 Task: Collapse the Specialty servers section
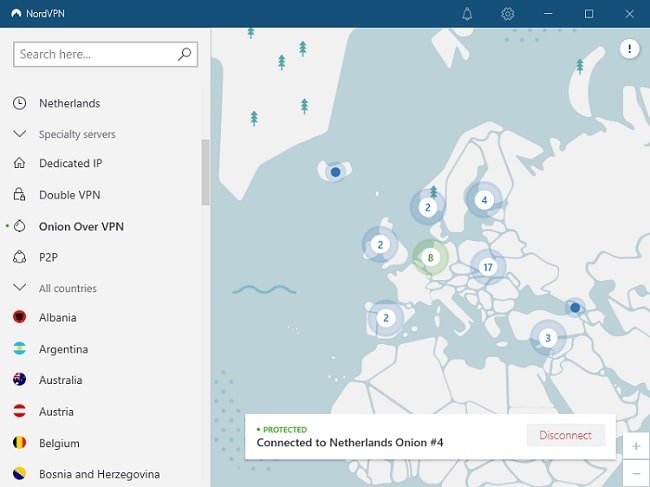[19, 134]
